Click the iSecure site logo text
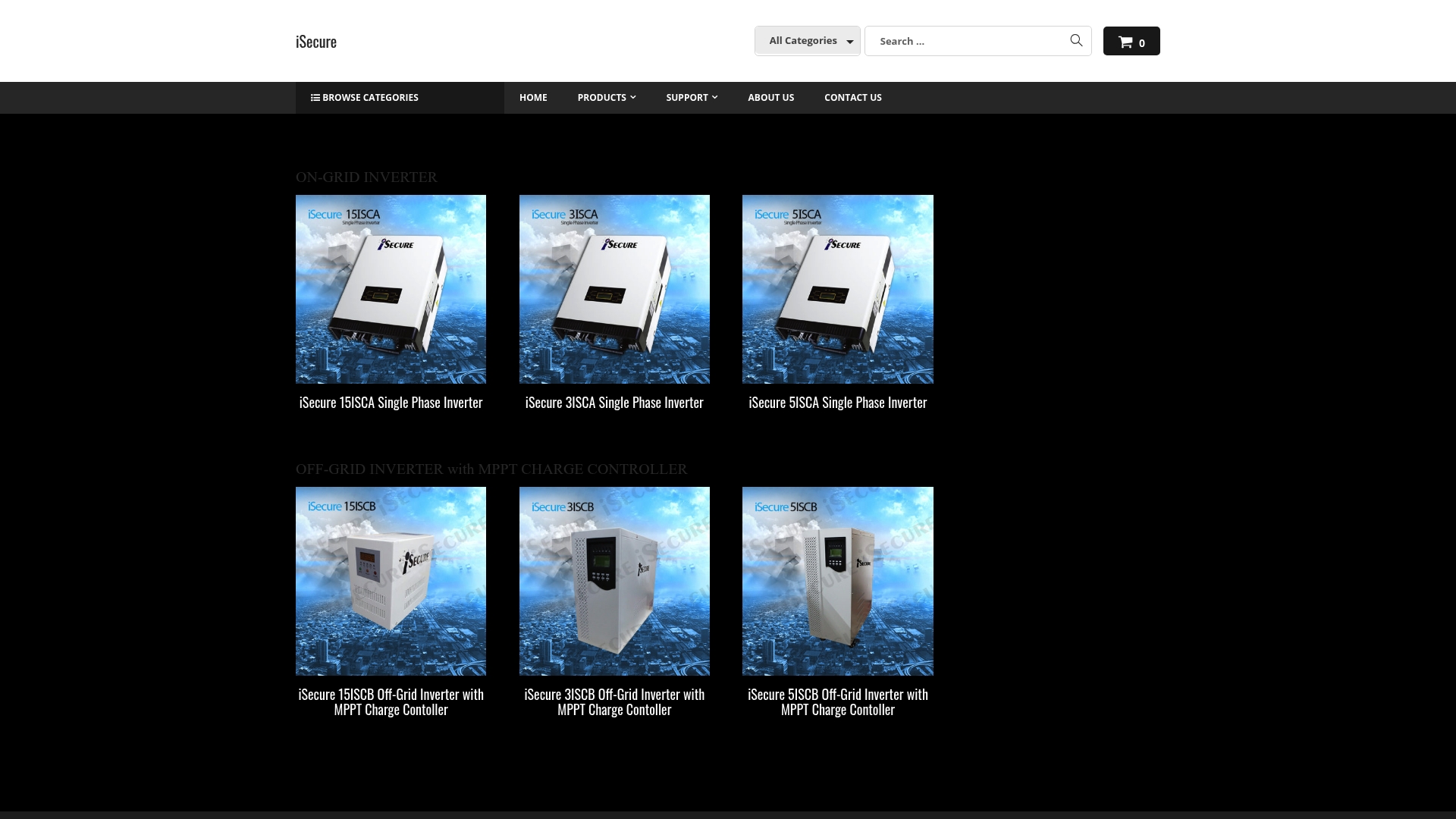 coord(316,42)
